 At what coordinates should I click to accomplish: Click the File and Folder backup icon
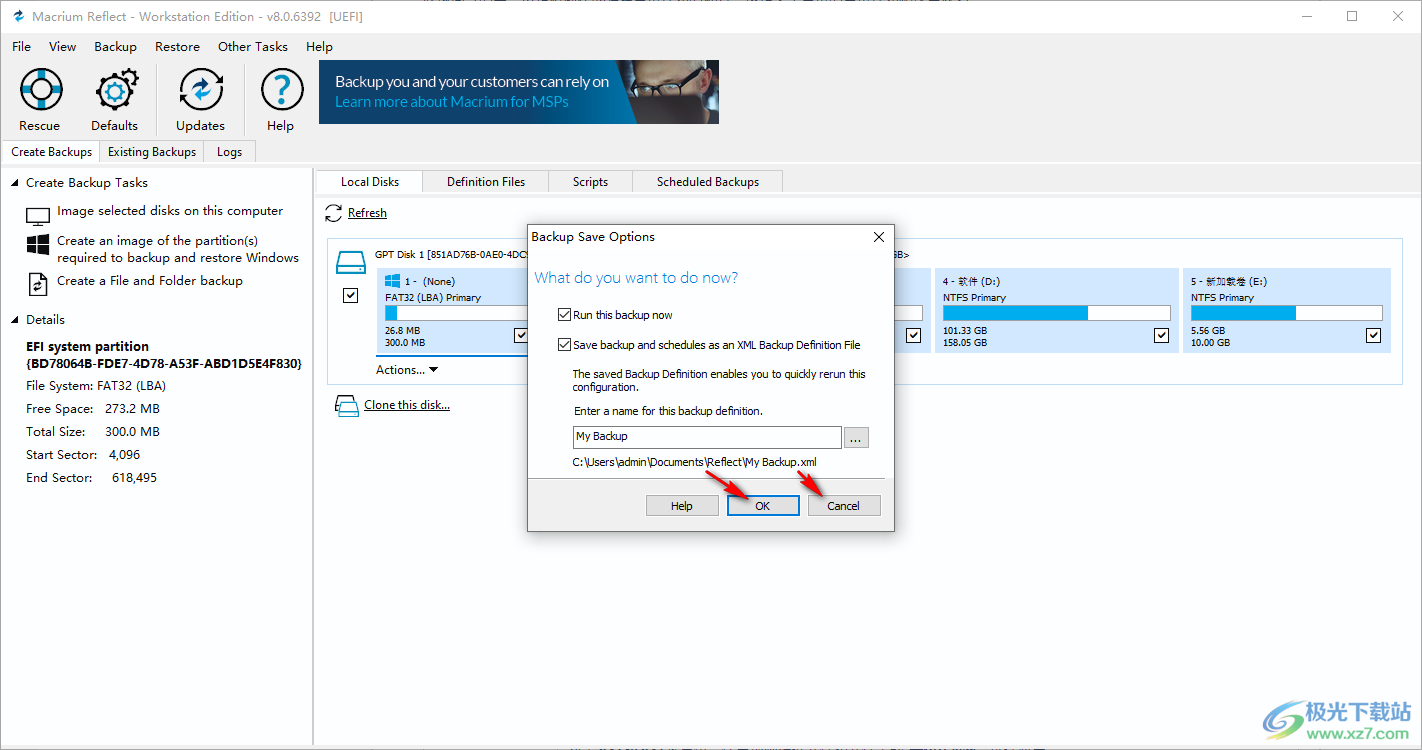(x=38, y=284)
